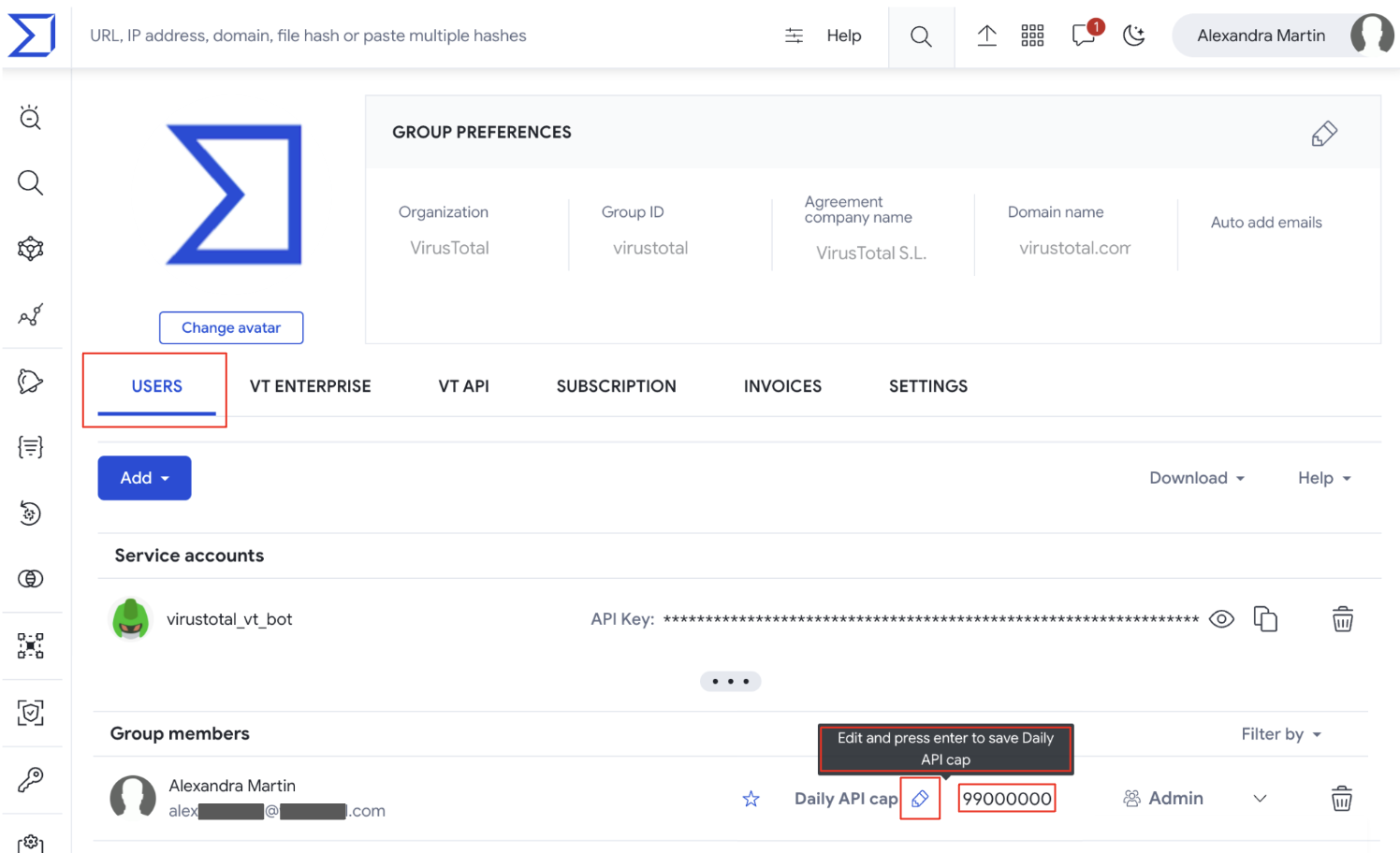Image resolution: width=1400 pixels, height=853 pixels.
Task: Open search filter sliders icon
Action: click(794, 36)
